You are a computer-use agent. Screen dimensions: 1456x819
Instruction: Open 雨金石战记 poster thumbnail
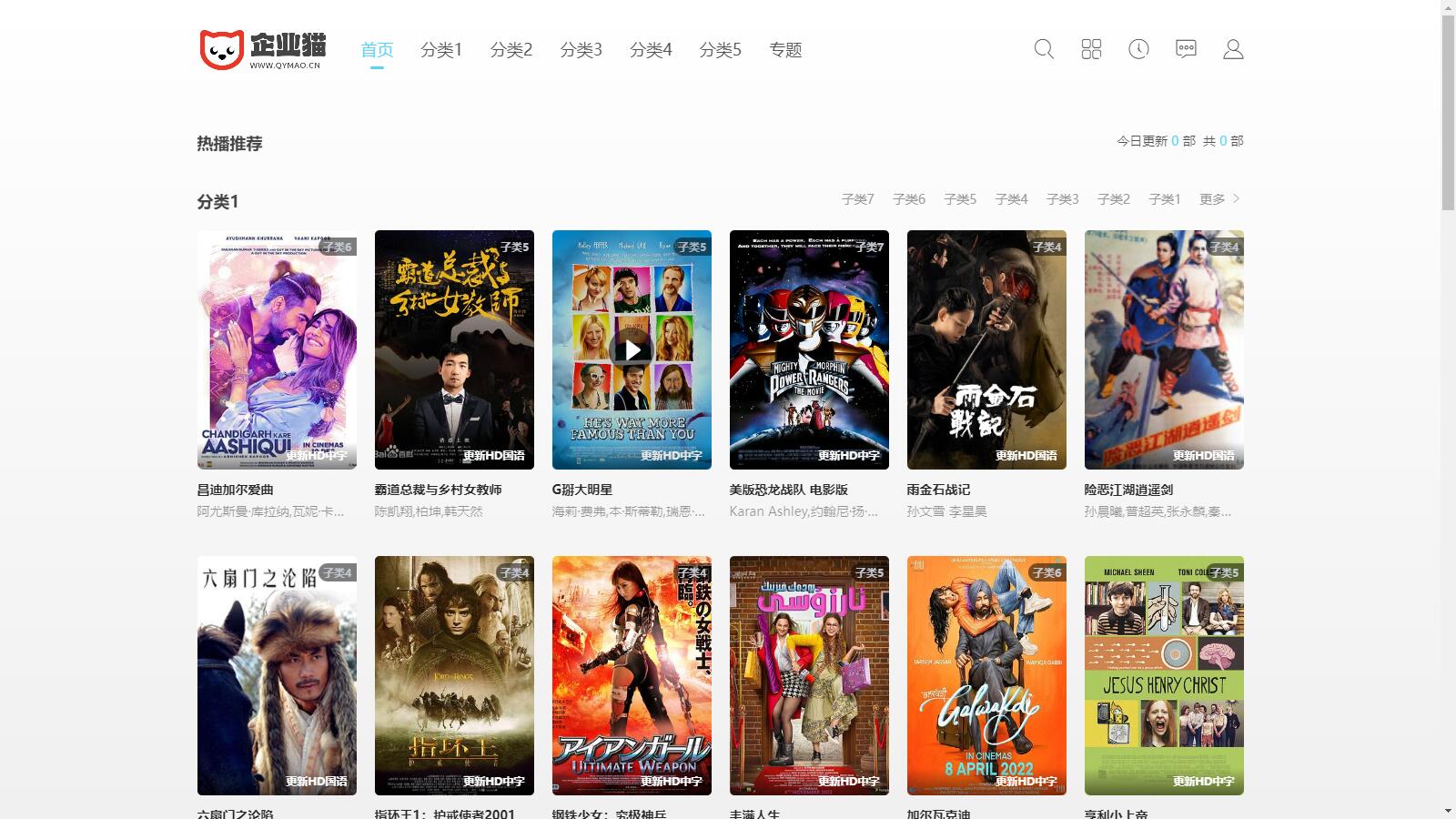986,349
